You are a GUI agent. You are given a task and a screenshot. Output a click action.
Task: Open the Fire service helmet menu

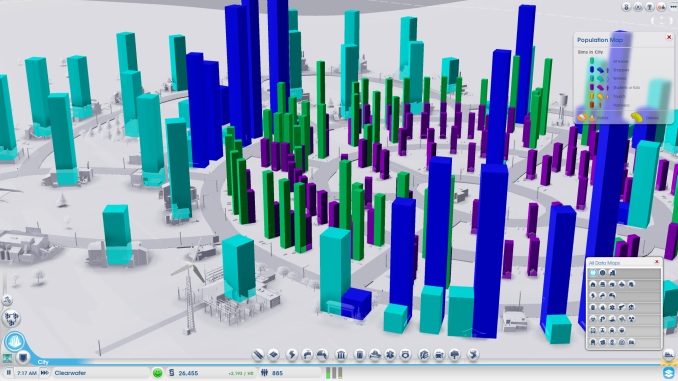tap(375, 355)
